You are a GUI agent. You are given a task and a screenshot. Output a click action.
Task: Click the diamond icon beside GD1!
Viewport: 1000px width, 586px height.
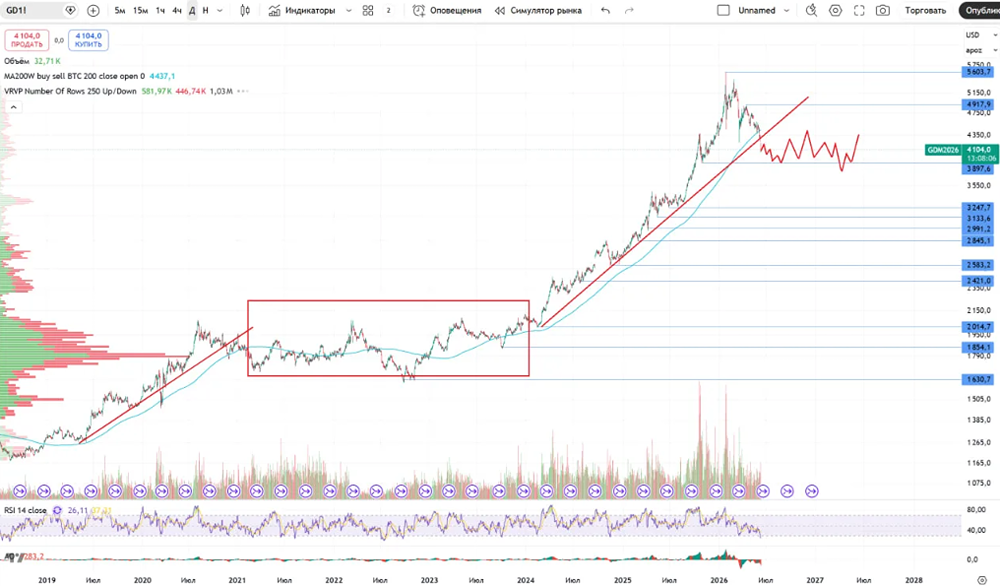click(x=70, y=10)
